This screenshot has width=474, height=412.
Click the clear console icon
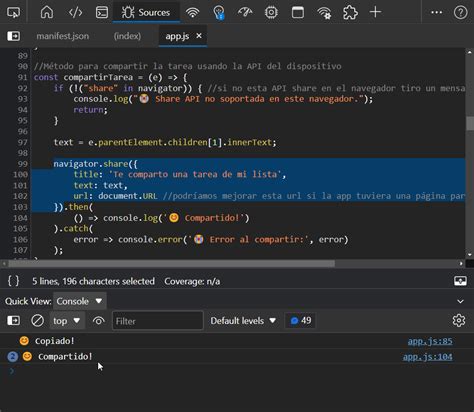[x=37, y=321]
